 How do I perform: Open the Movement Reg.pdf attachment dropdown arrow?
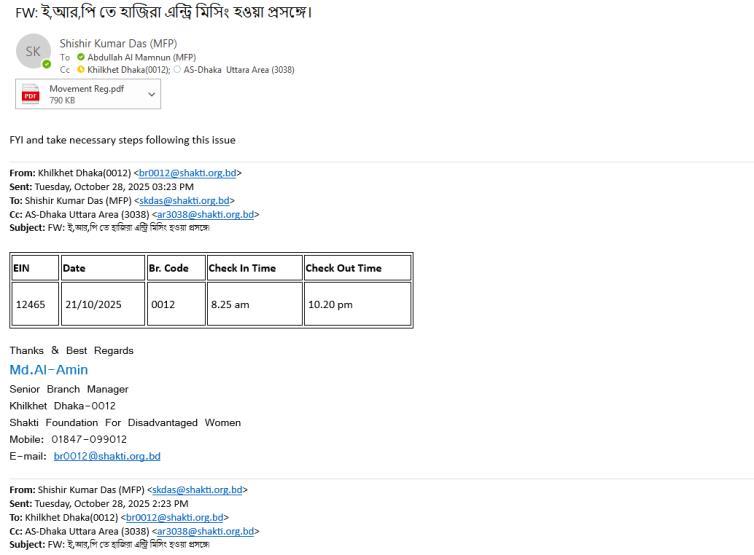151,94
